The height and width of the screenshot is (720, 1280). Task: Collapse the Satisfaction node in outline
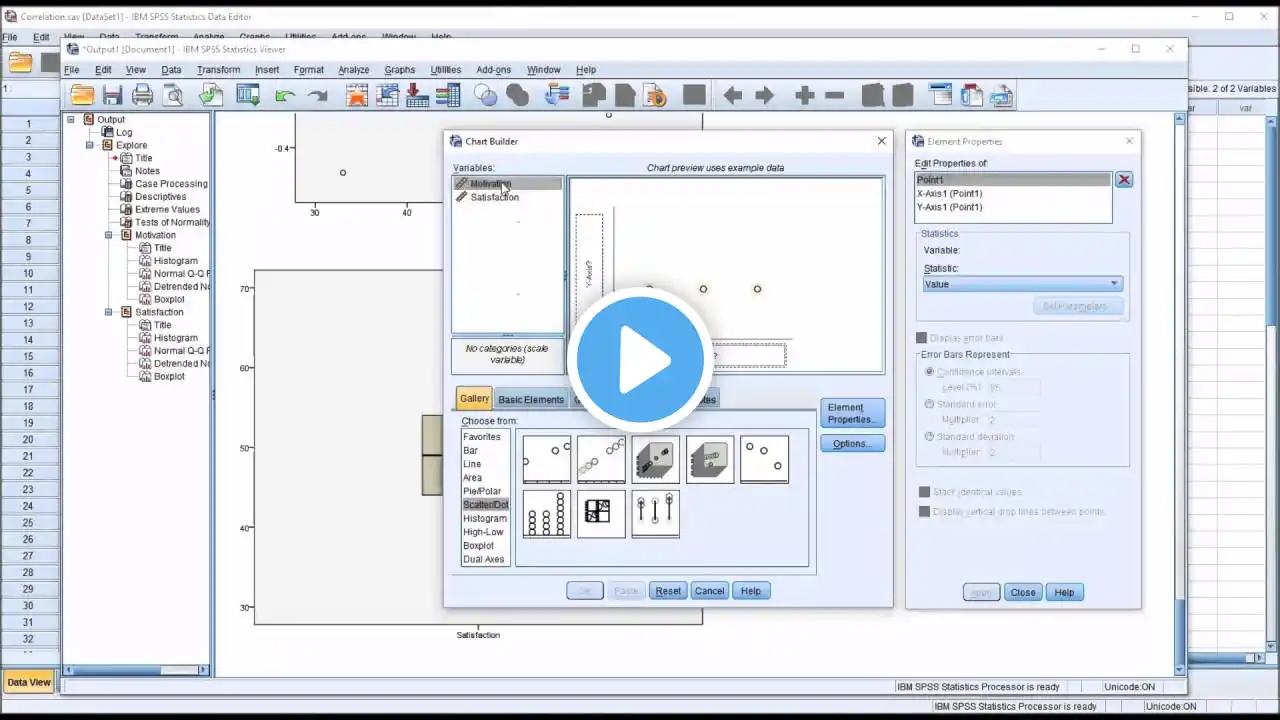109,312
